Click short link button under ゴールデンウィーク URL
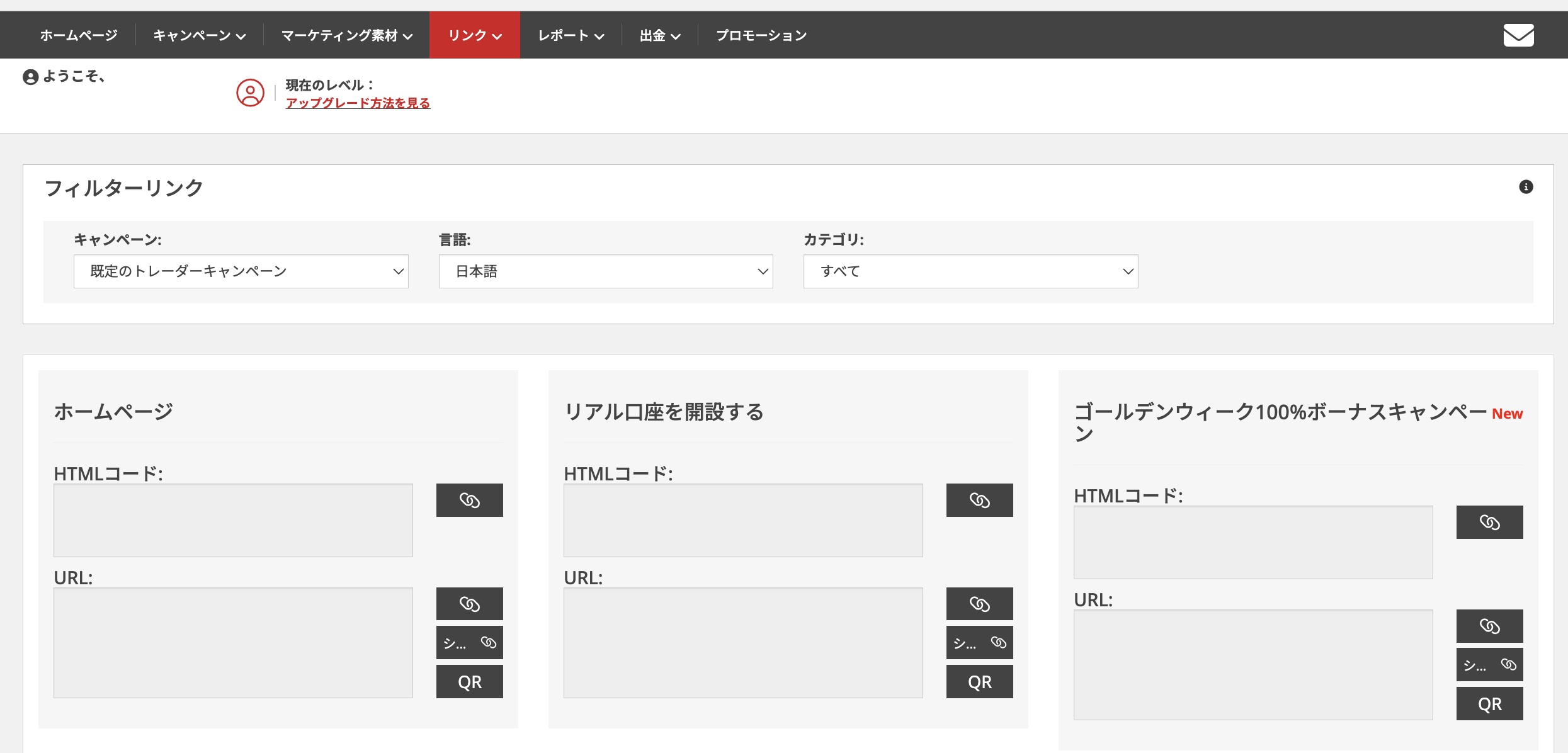1568x753 pixels. pyautogui.click(x=1489, y=665)
